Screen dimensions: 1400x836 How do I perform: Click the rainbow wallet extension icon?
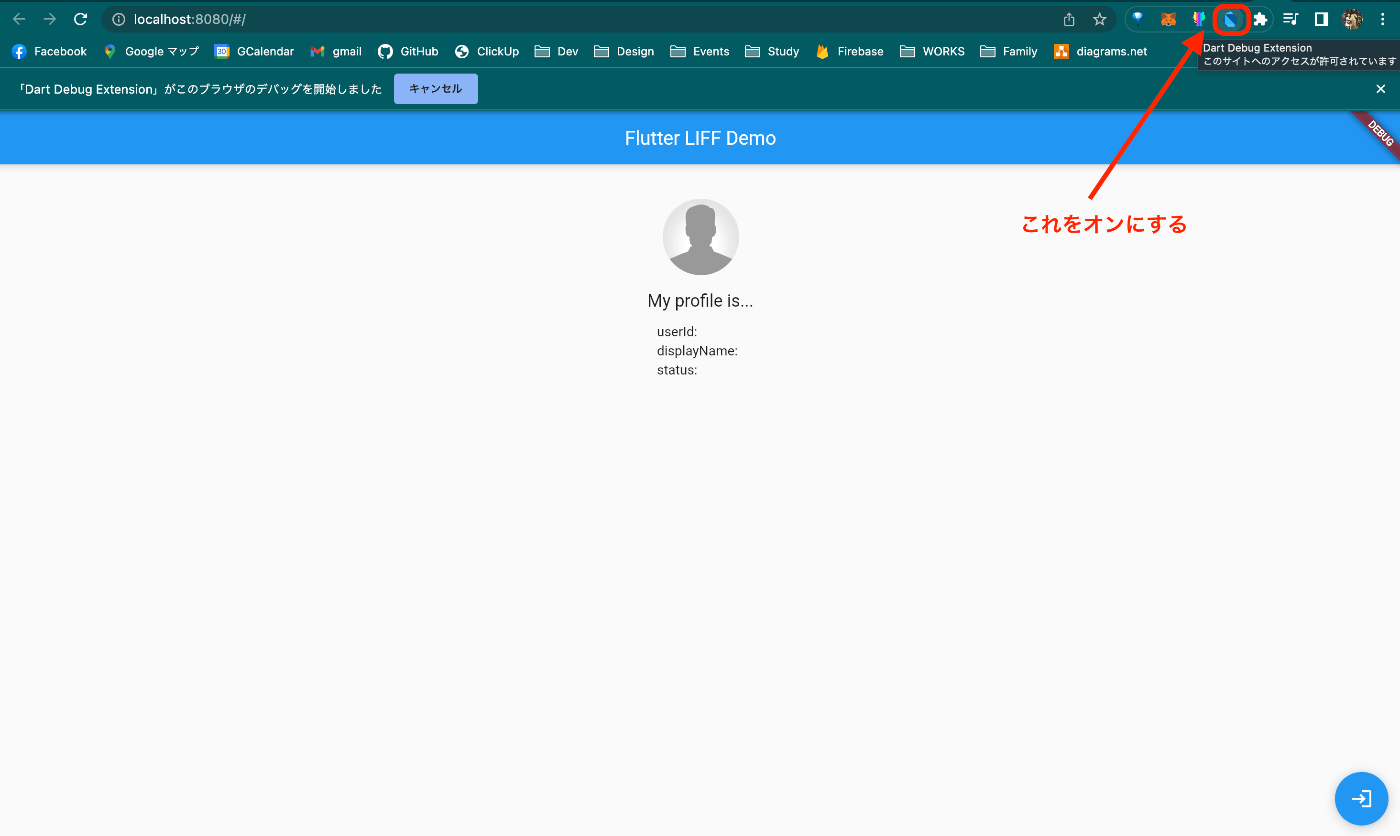pos(1197,19)
